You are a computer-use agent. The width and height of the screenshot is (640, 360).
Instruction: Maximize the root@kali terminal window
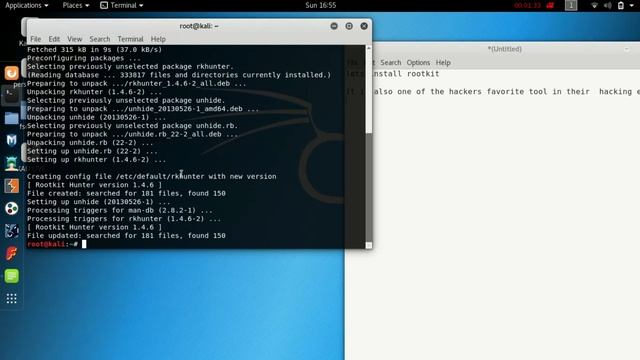pos(349,26)
